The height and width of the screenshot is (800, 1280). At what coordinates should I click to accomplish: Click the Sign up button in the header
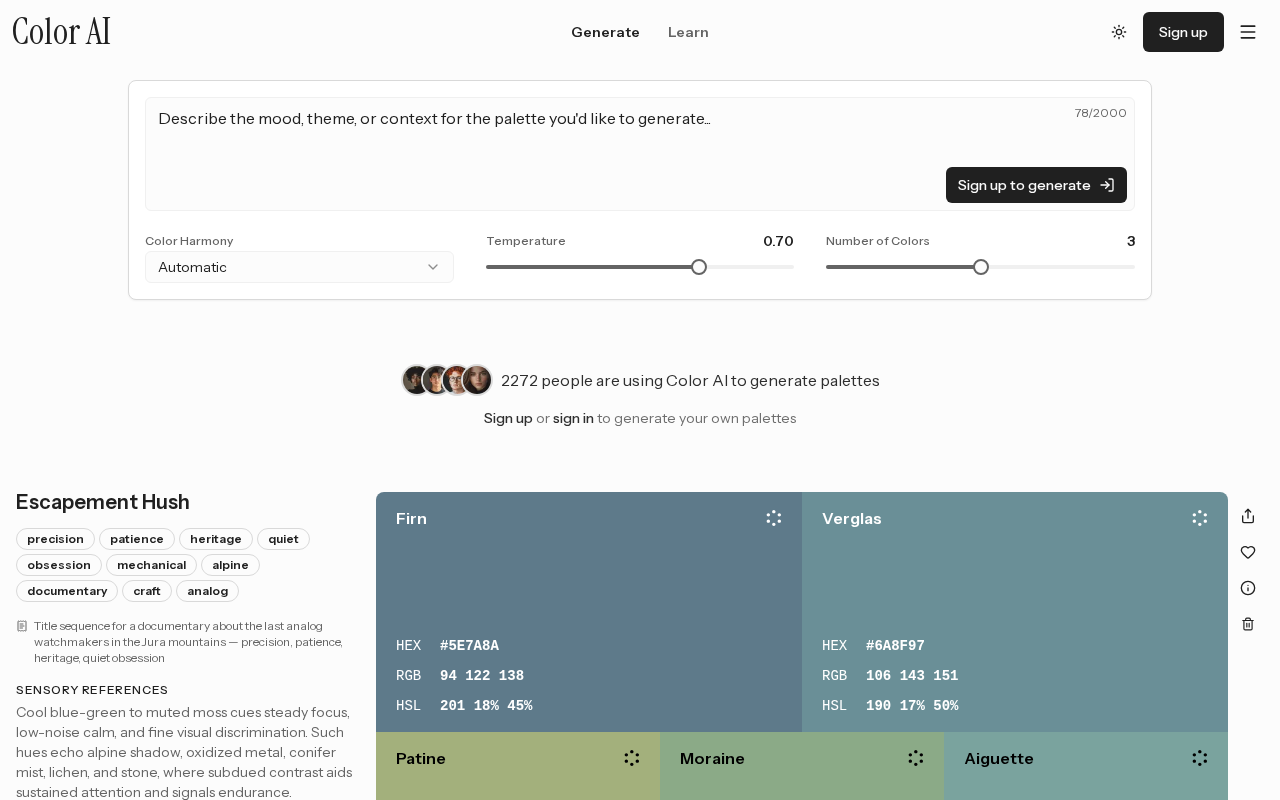(1183, 32)
